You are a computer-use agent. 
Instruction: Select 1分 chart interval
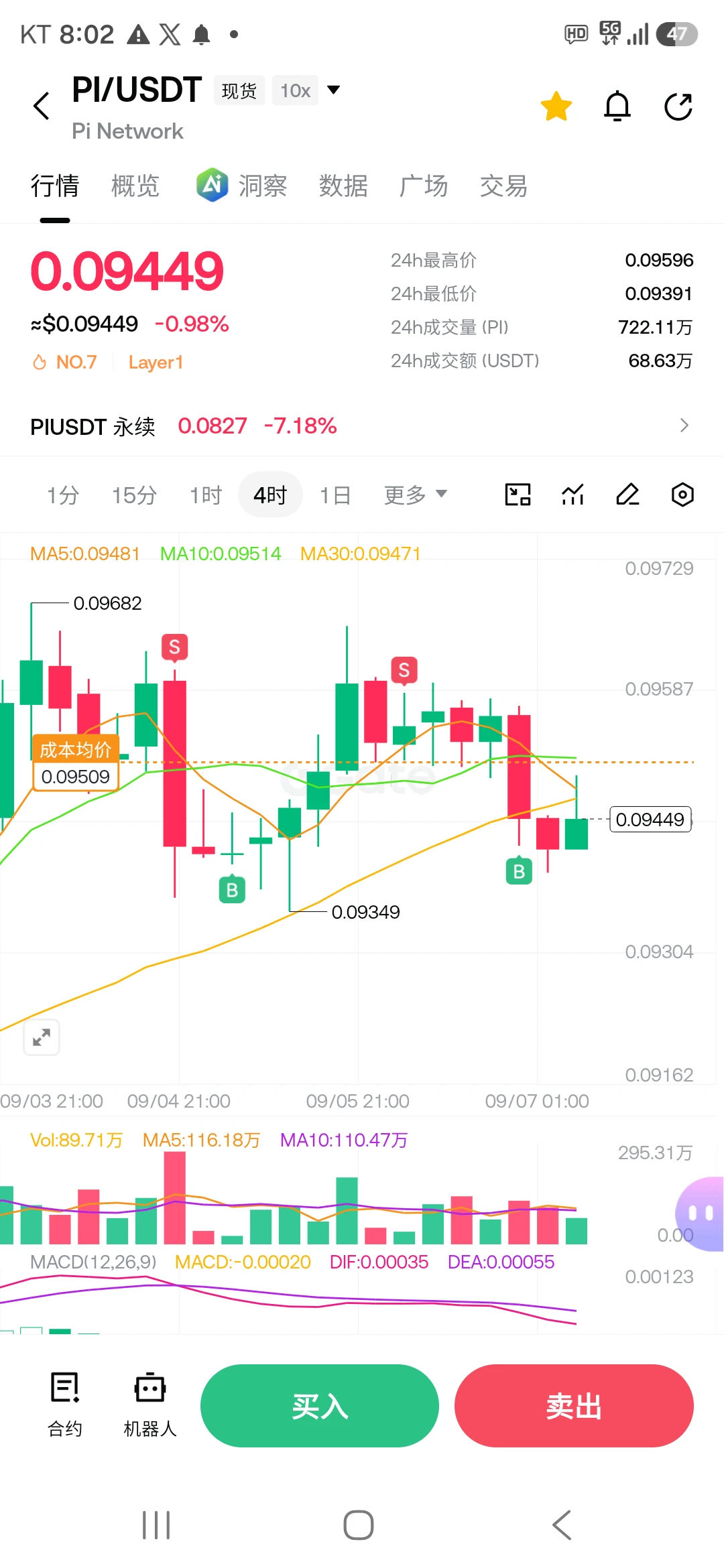coord(63,495)
